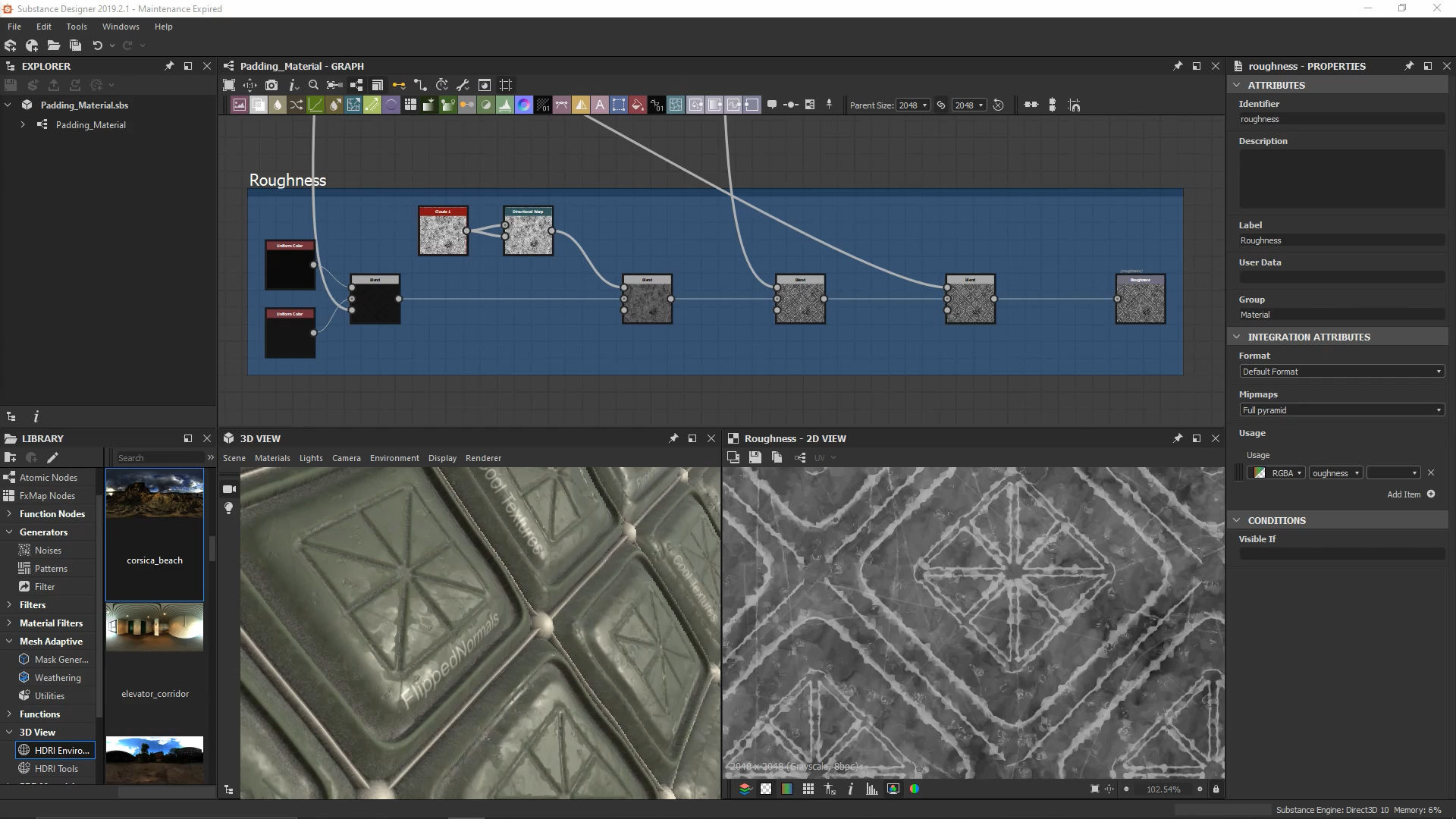Select HDRI Tools in the library
The width and height of the screenshot is (1456, 819).
coord(56,769)
